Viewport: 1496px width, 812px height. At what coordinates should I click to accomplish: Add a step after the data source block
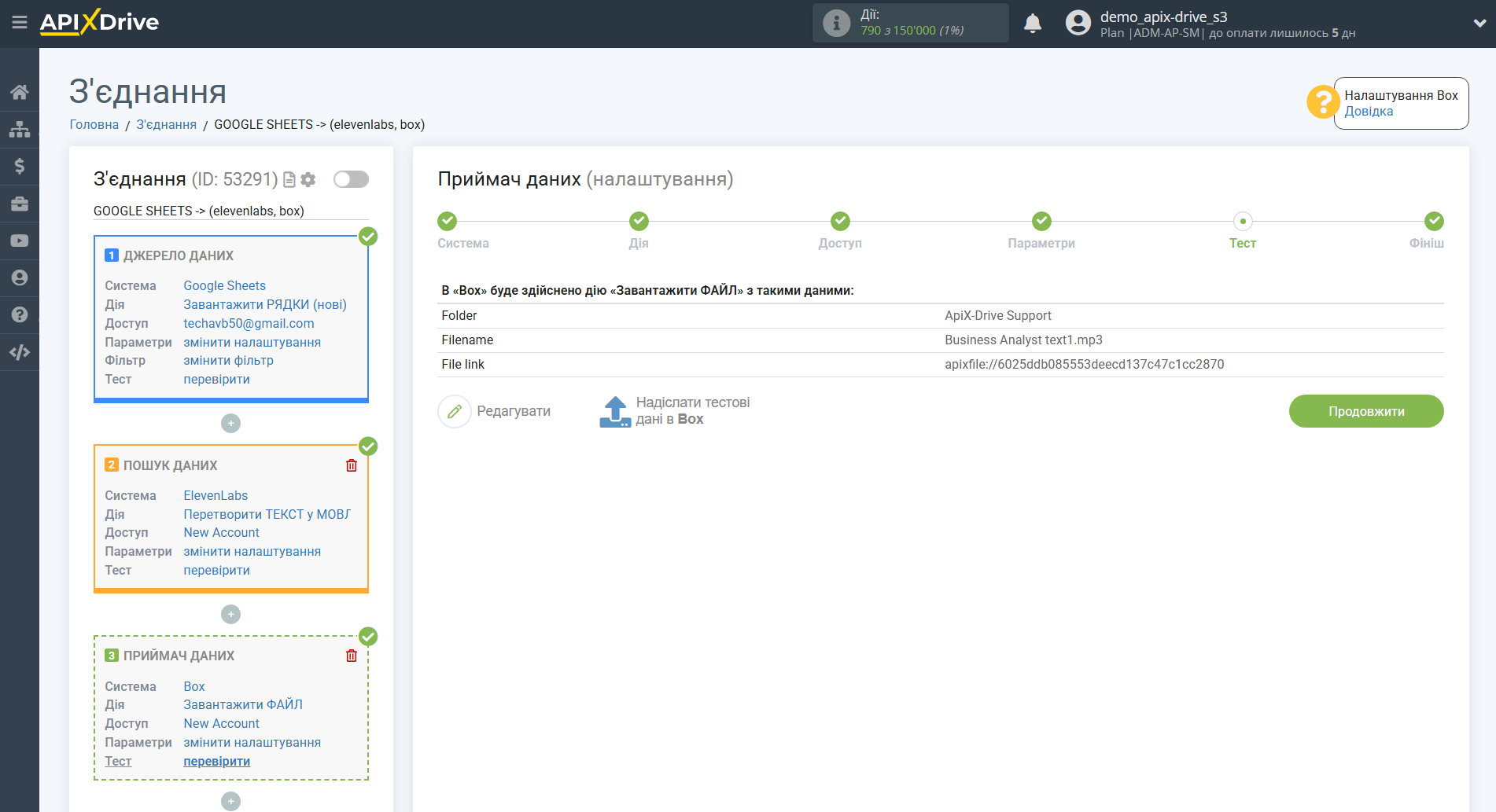(x=230, y=424)
